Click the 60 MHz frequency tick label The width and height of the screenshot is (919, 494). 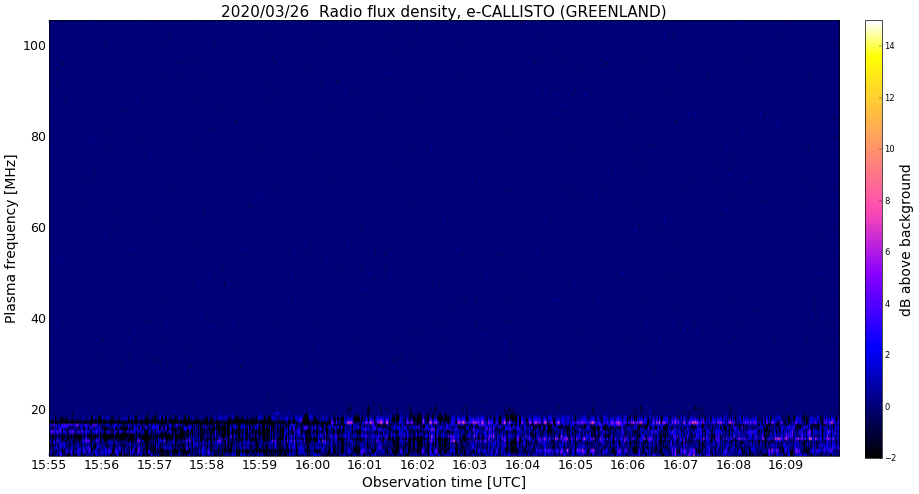pyautogui.click(x=38, y=227)
